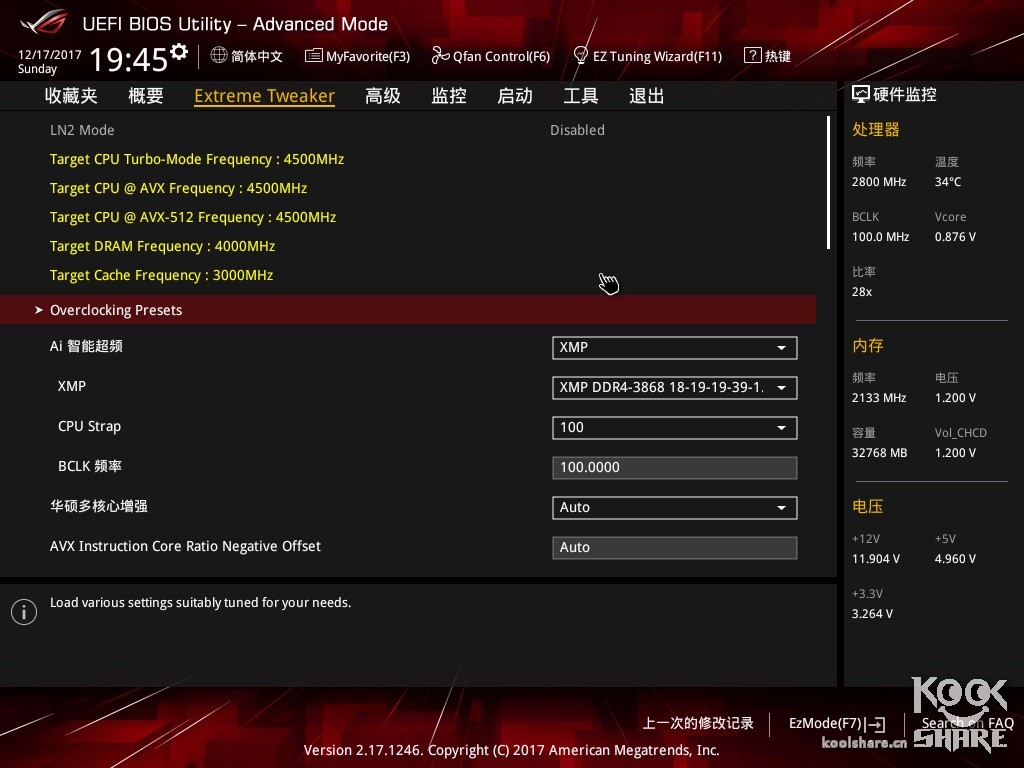
Task: Switch to the 启动 tab
Action: pos(515,96)
